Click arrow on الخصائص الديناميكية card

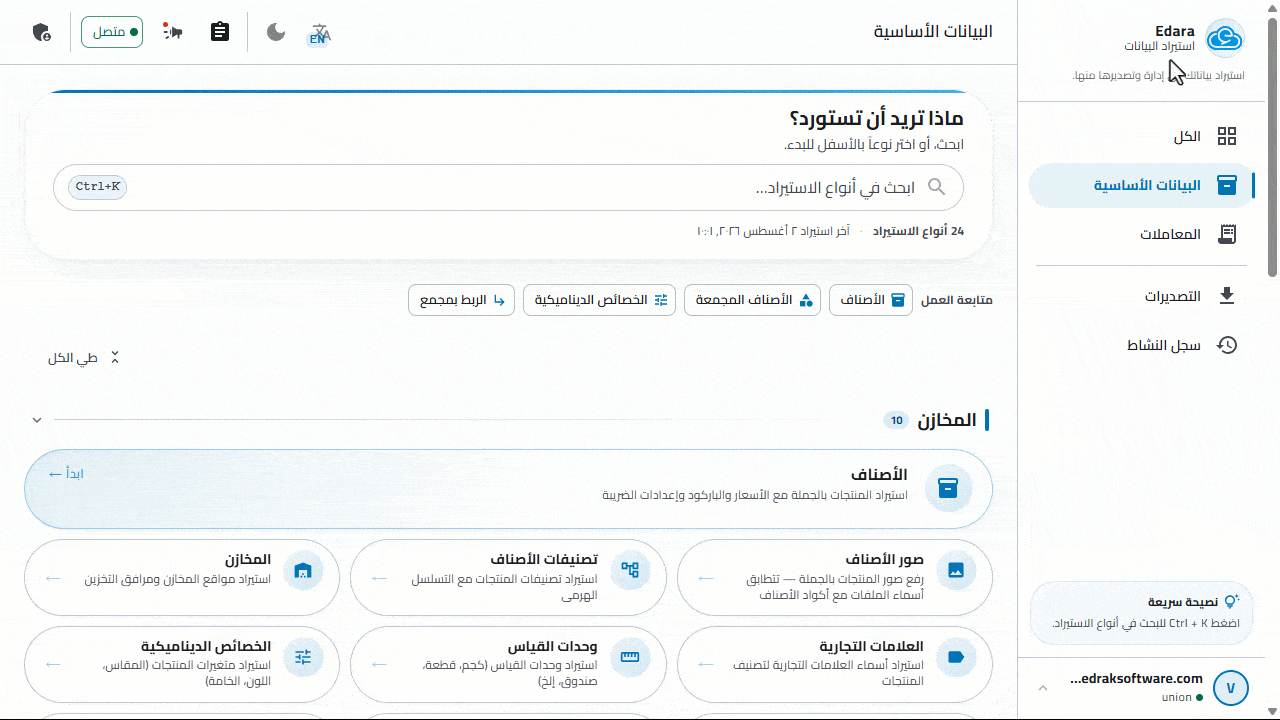53,664
